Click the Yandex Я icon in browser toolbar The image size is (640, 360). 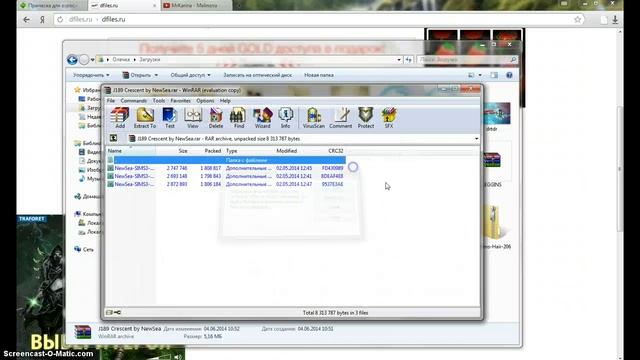[x=42, y=20]
